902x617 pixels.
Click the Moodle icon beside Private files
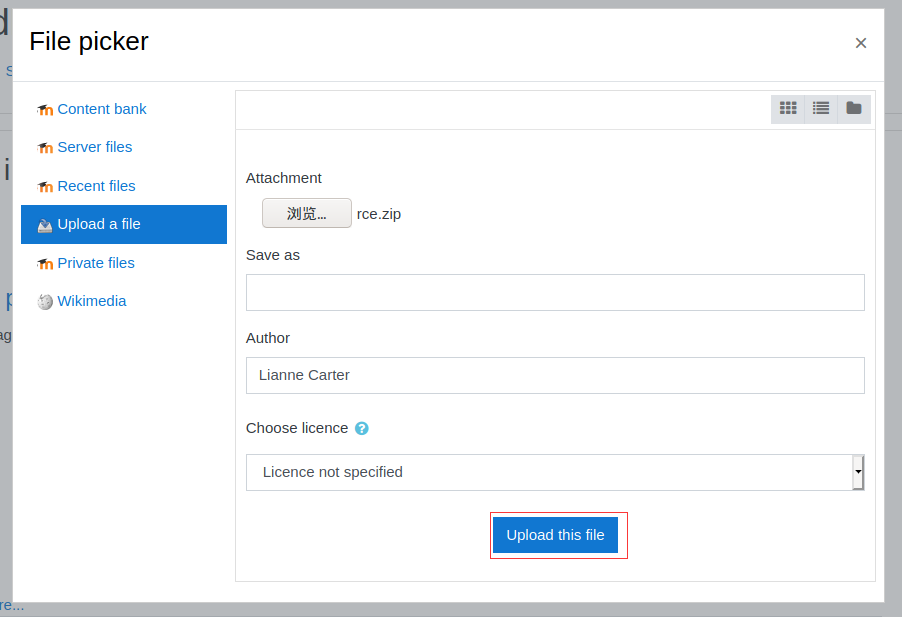coord(45,263)
